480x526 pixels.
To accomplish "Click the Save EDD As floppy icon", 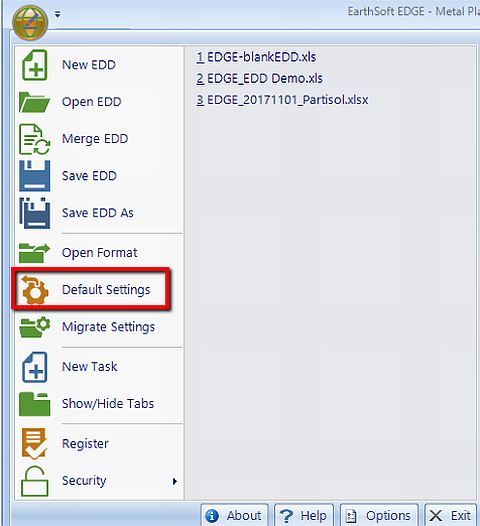I will pos(35,213).
